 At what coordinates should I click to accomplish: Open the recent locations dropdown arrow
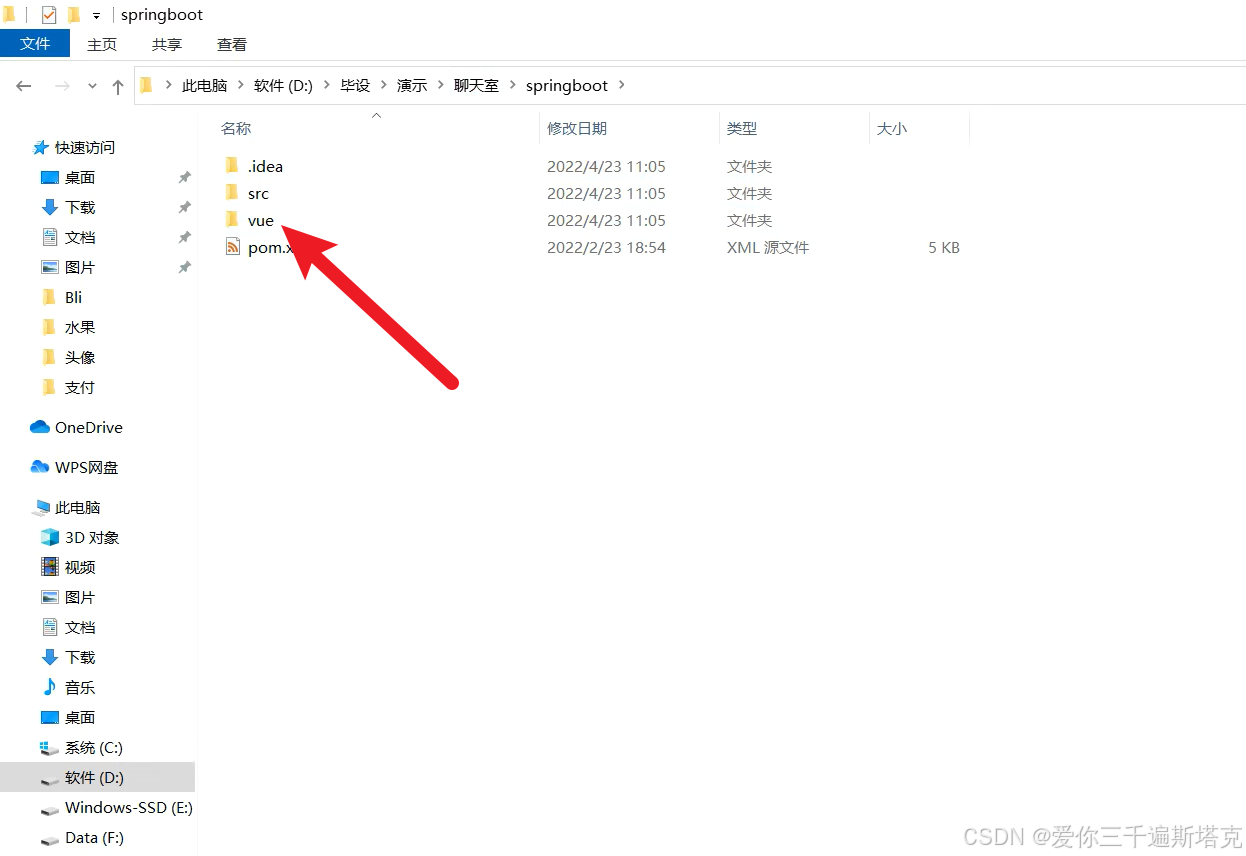(x=91, y=86)
